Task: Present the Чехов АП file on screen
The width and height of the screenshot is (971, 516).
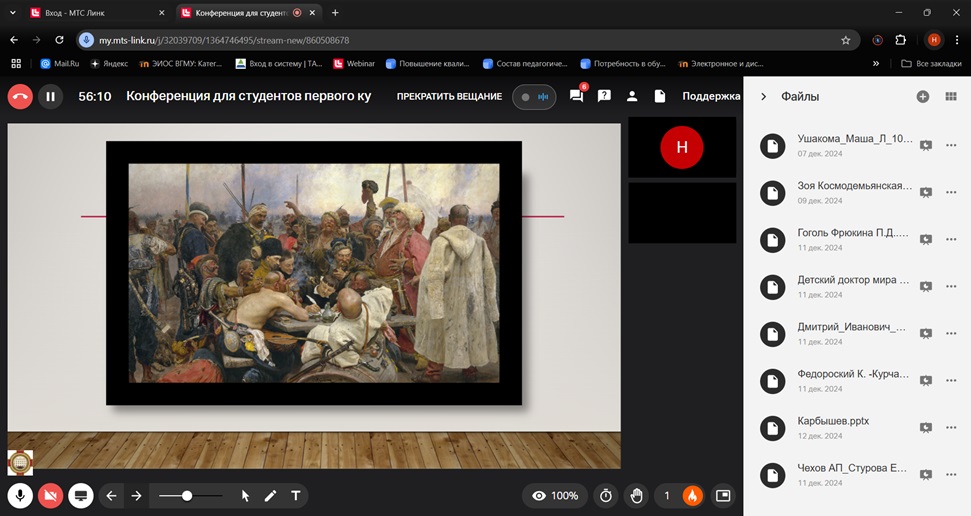Action: tap(926, 474)
